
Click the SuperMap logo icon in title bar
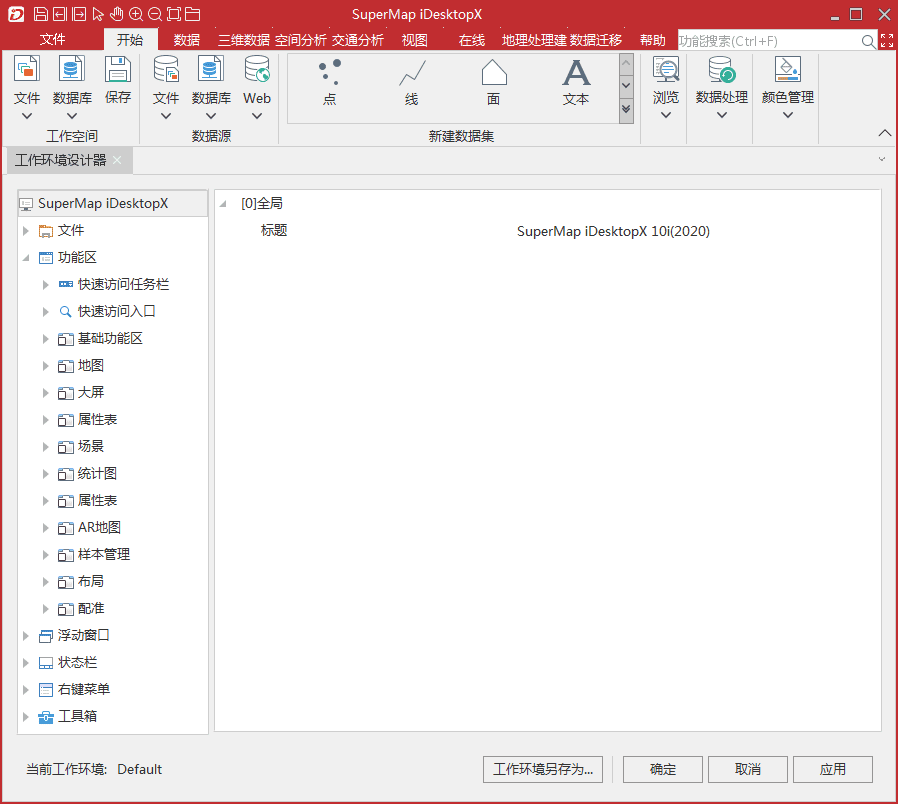[16, 14]
